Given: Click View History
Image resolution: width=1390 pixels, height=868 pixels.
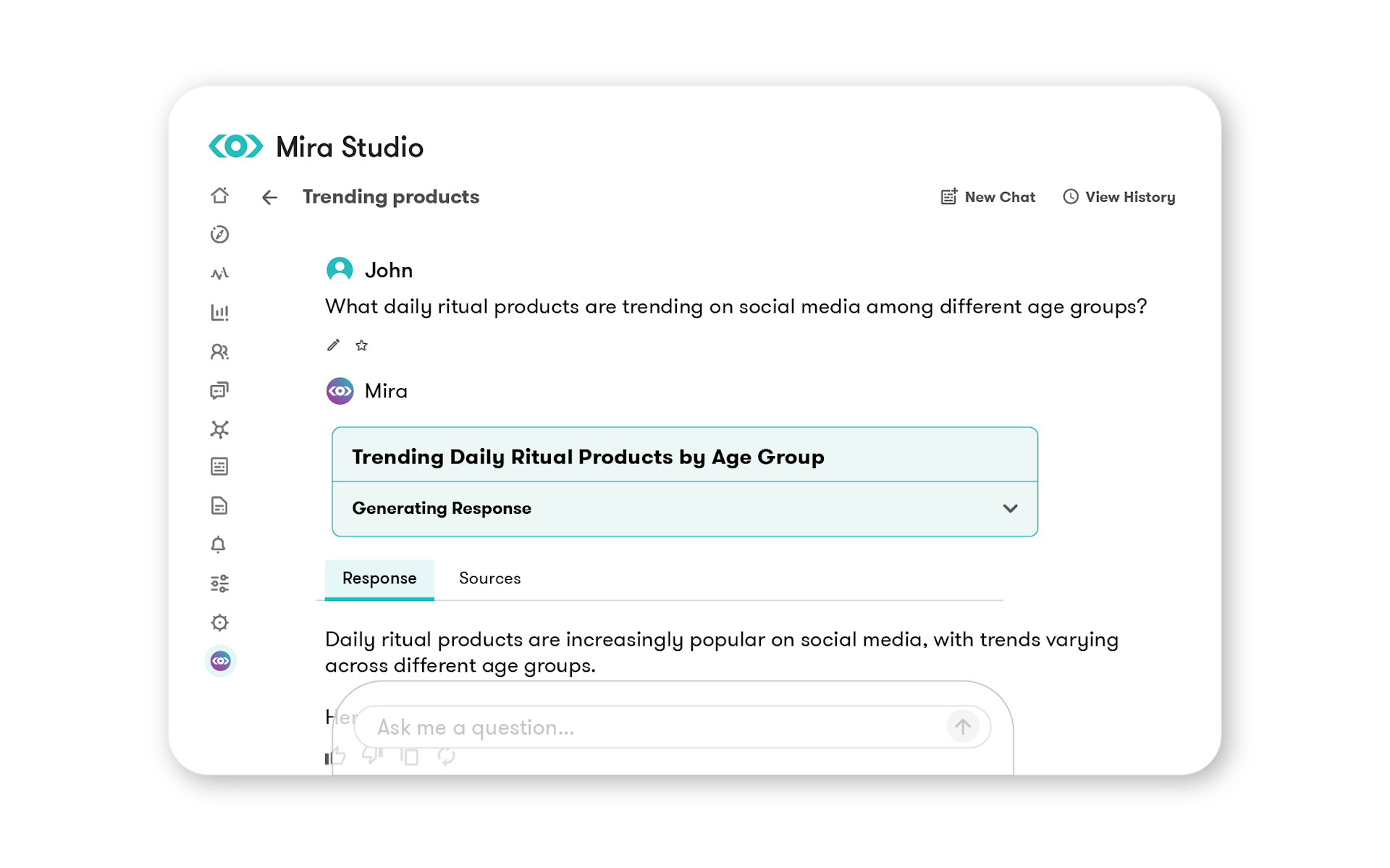Looking at the screenshot, I should (x=1119, y=197).
